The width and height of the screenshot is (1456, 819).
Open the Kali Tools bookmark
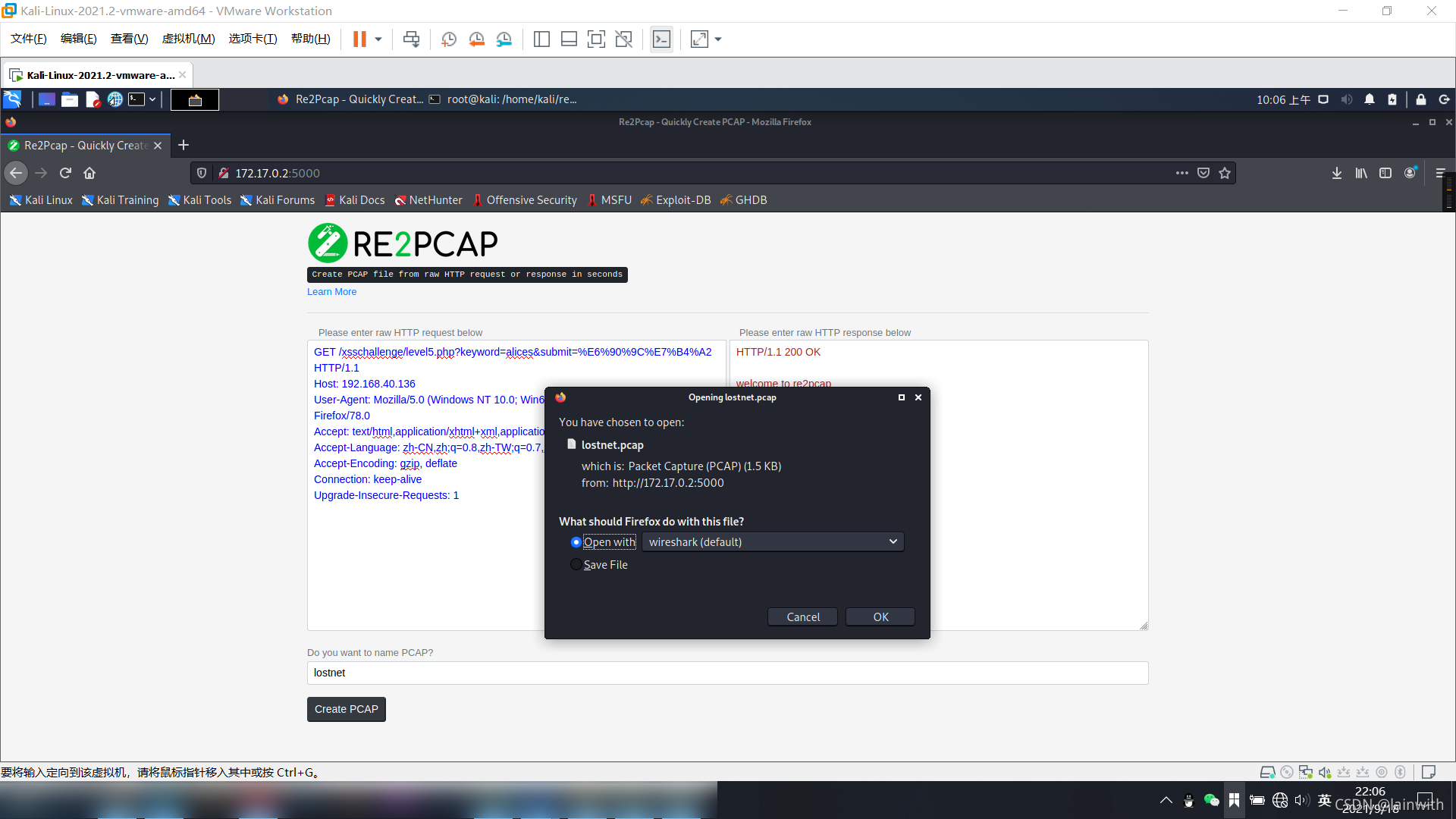click(199, 200)
